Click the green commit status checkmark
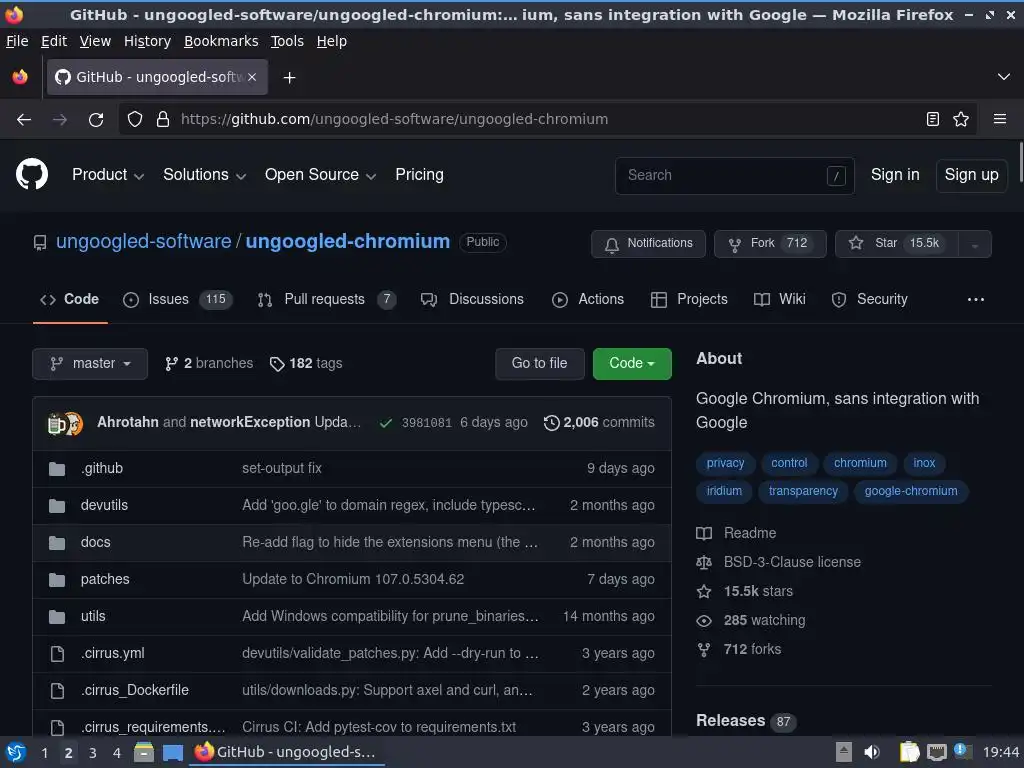This screenshot has height=768, width=1024. 386,423
